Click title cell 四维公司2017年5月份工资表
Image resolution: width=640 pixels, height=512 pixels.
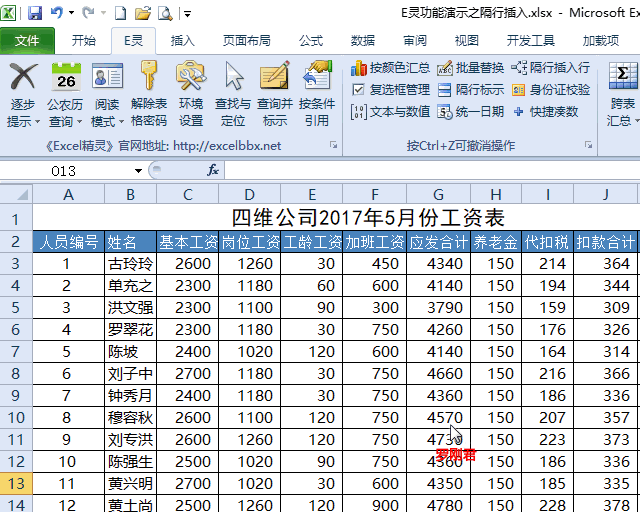click(x=368, y=218)
